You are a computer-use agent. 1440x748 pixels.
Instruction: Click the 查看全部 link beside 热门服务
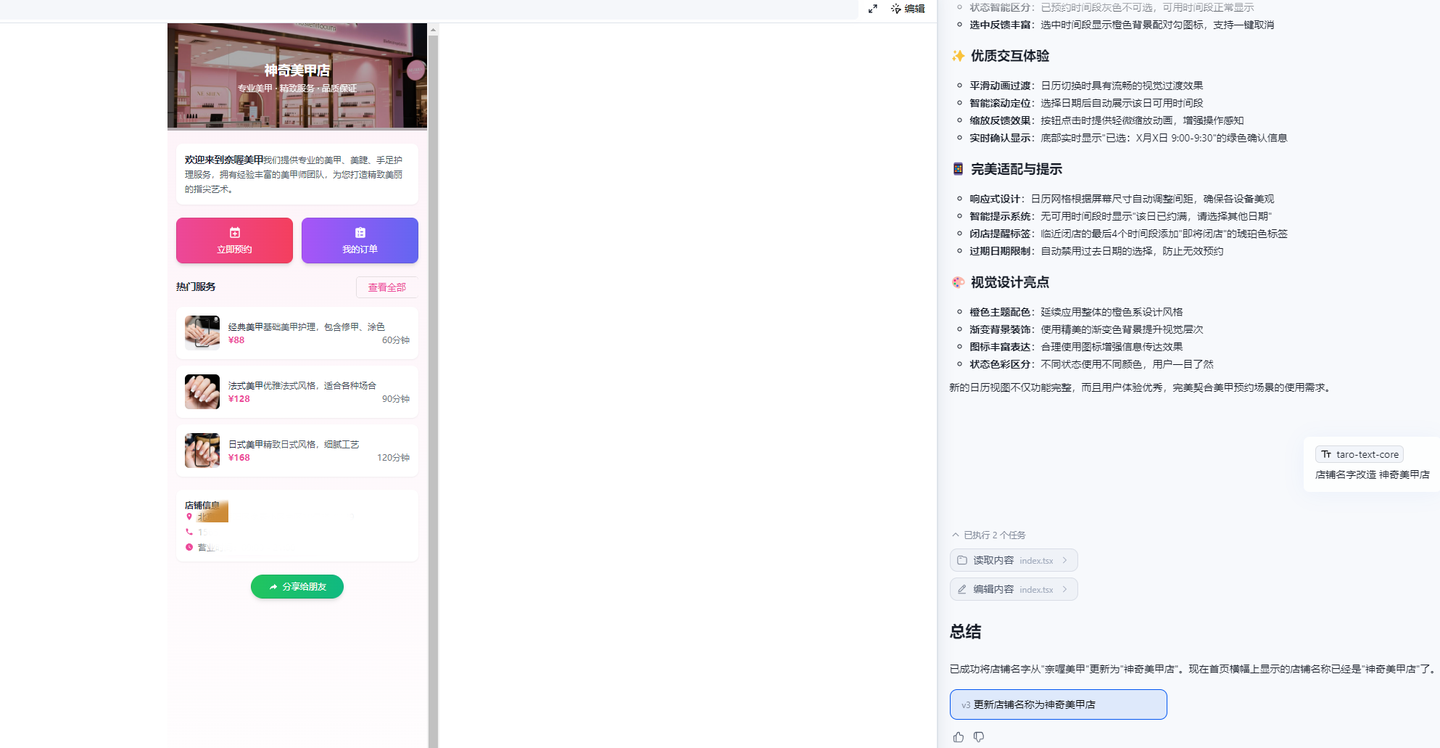pos(386,287)
